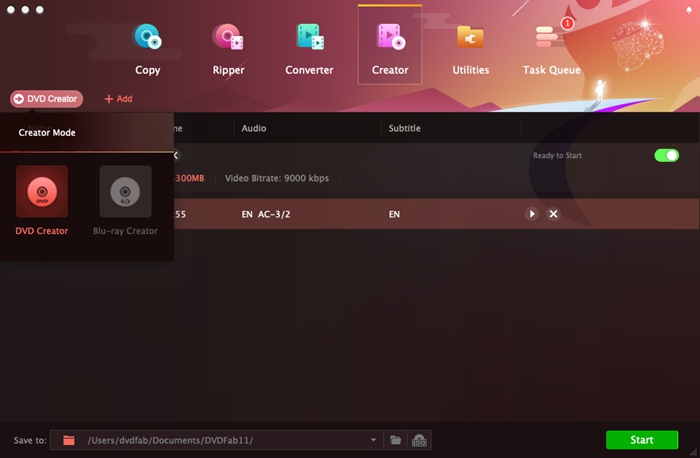Click the EN subtitle entry
This screenshot has width=700, height=458.
pos(394,214)
